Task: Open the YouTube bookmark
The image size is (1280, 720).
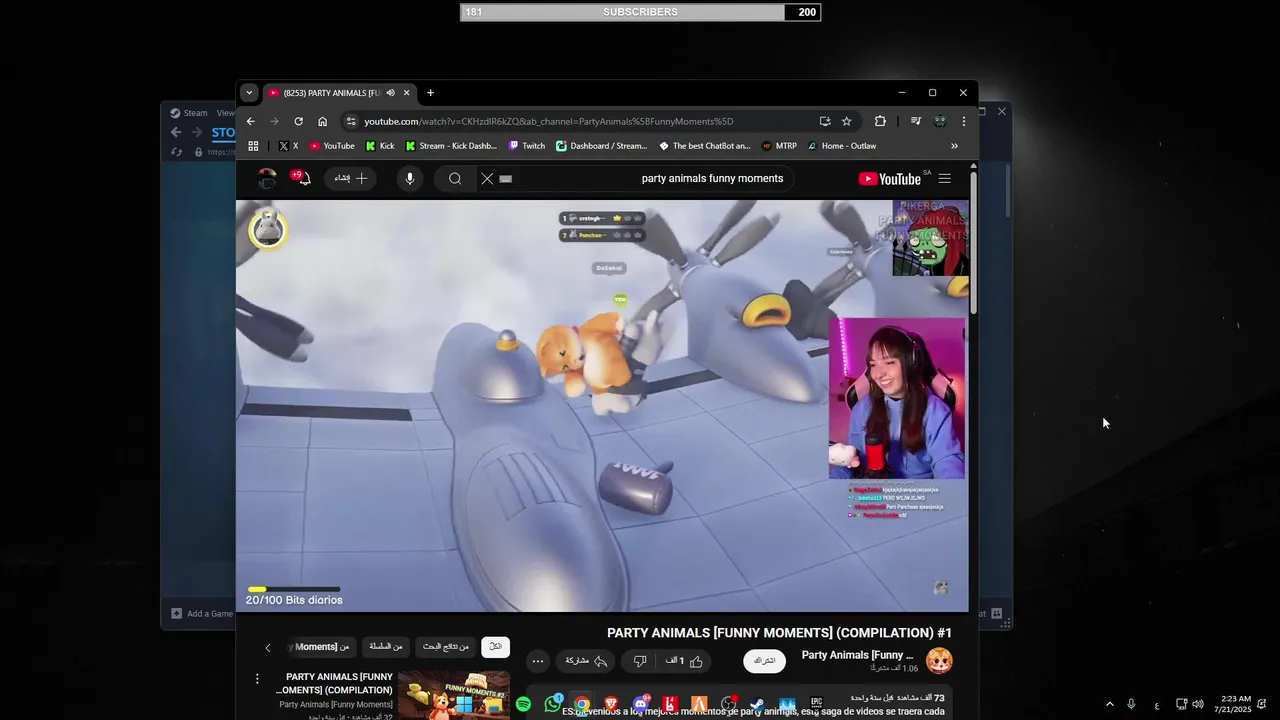Action: point(332,146)
